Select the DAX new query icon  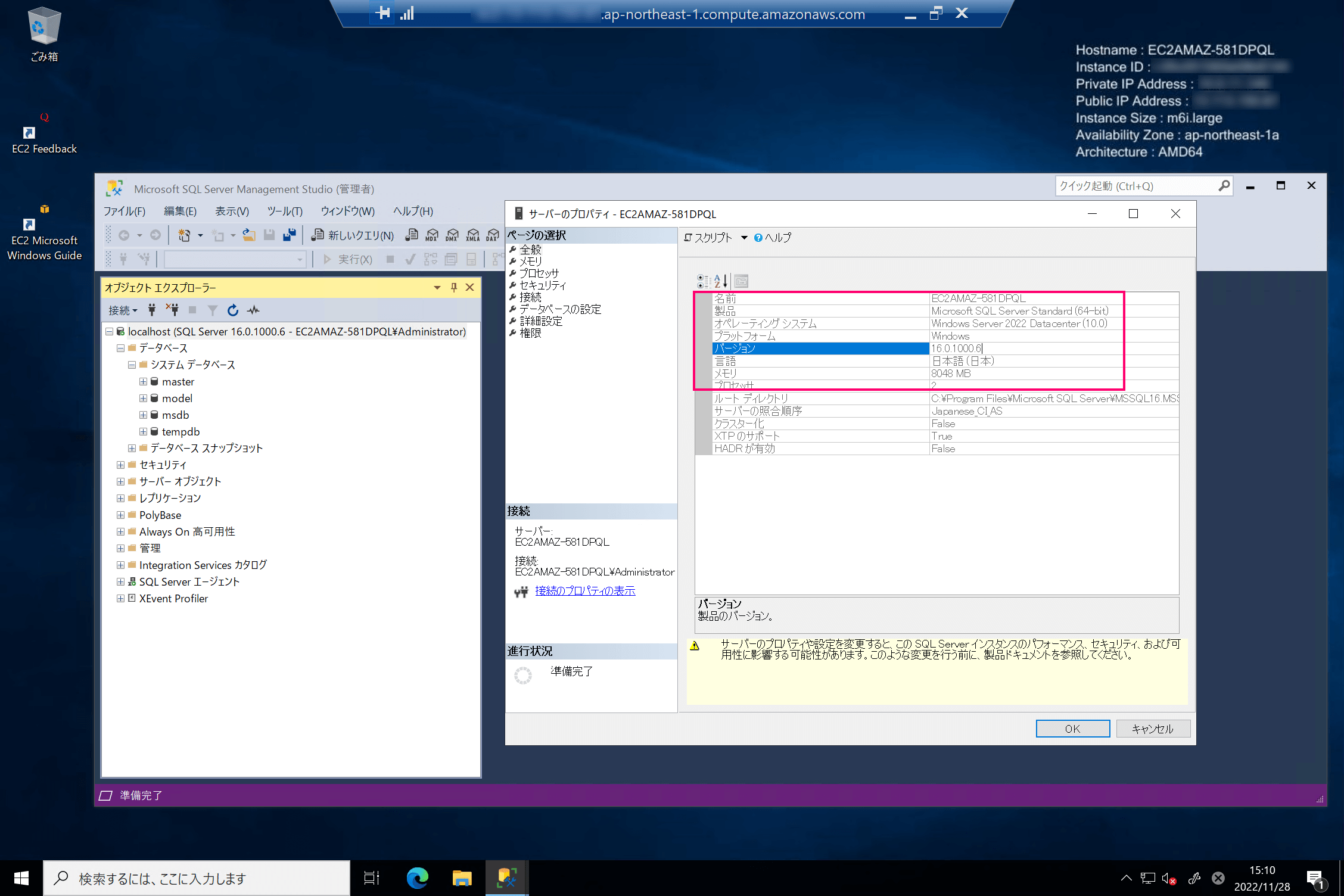493,235
